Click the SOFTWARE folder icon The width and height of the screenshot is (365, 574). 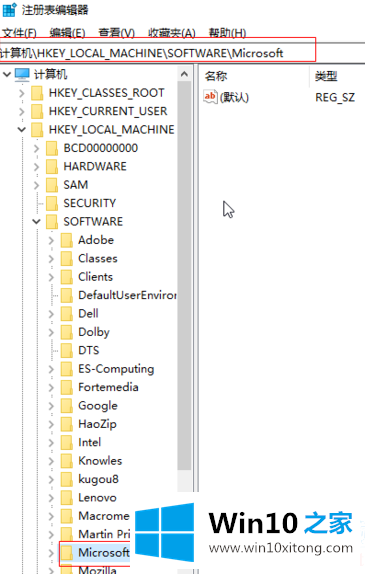pyautogui.click(x=52, y=221)
